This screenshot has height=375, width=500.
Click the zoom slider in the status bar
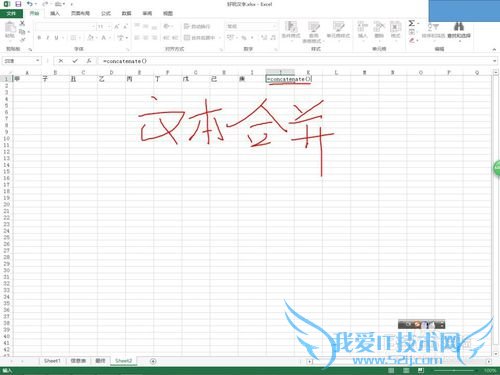click(454, 371)
